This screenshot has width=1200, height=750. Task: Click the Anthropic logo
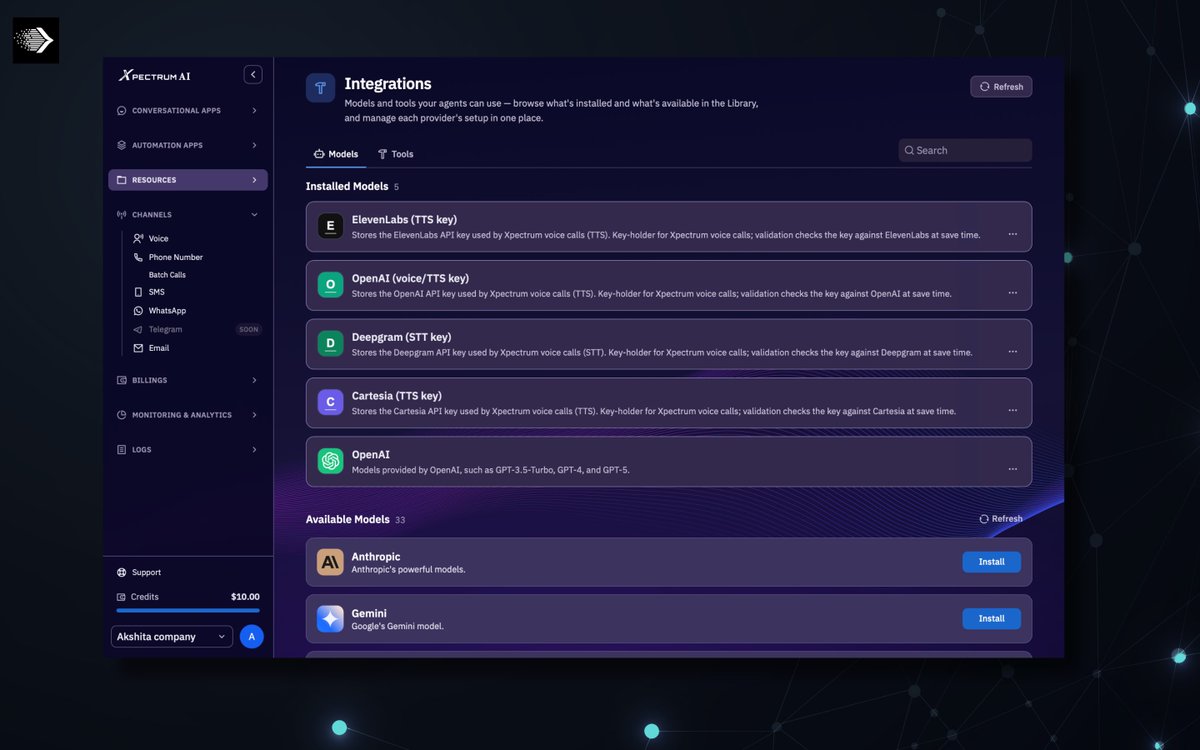click(x=330, y=562)
